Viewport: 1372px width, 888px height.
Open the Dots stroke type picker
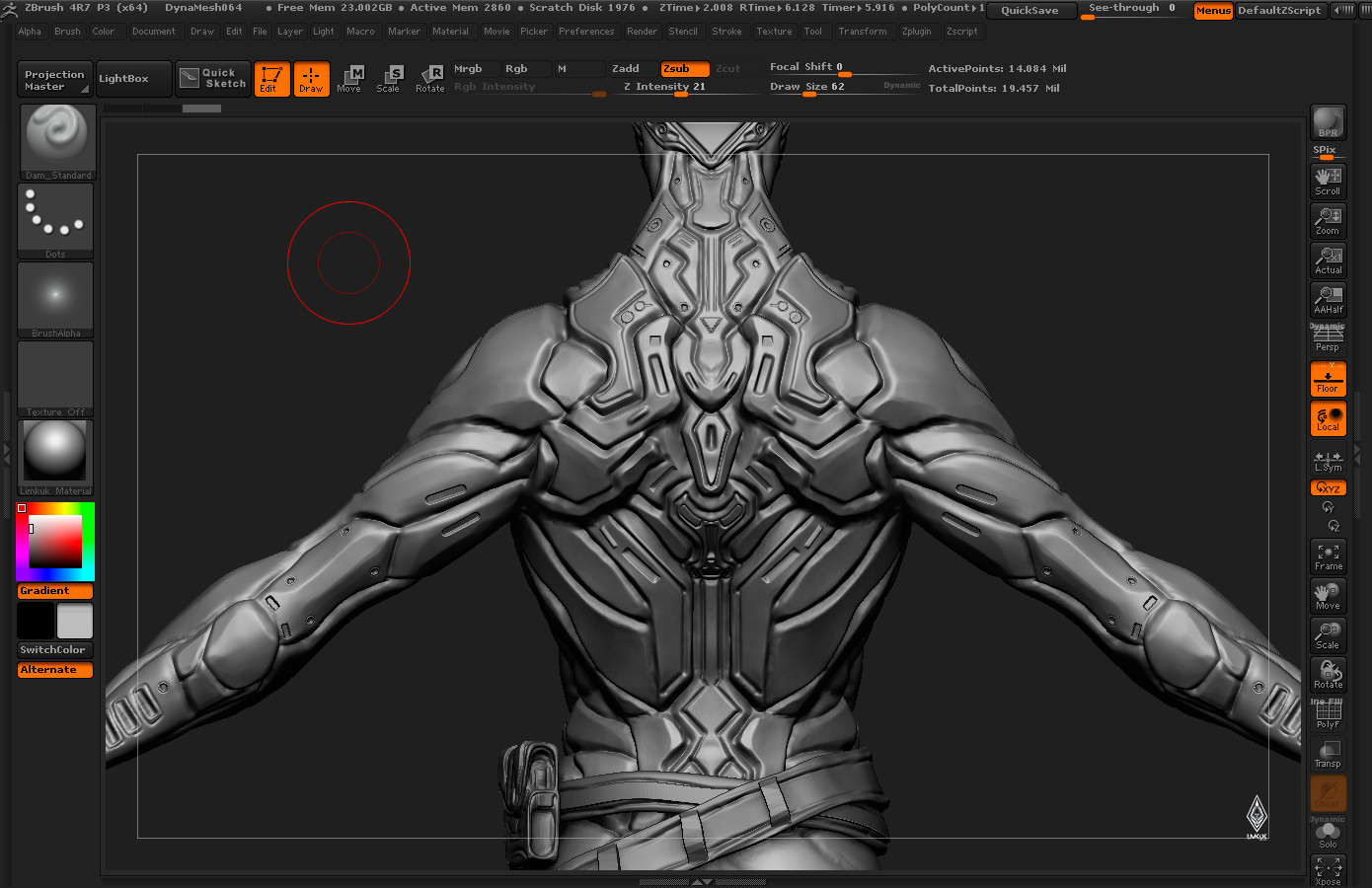[56, 221]
